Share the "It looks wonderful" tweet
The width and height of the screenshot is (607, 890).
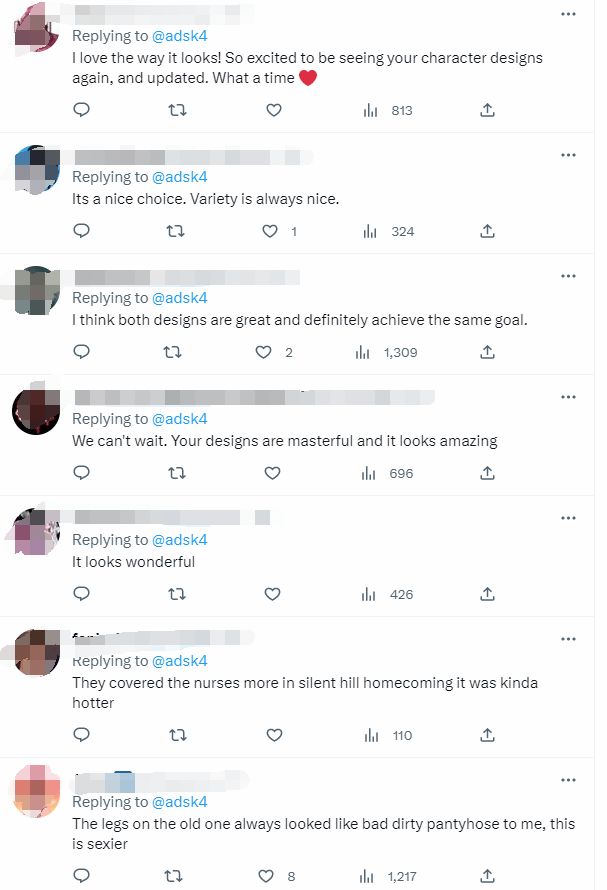click(487, 594)
